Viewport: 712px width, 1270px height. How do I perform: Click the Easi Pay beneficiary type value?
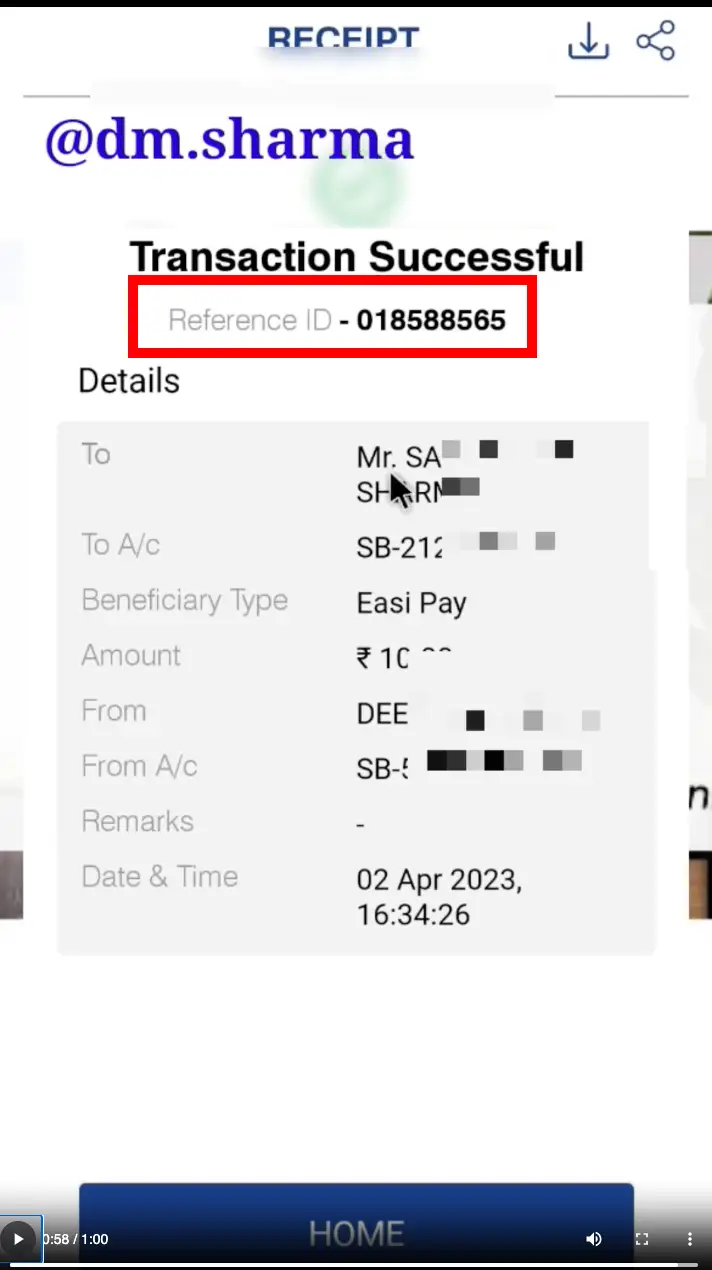pyautogui.click(x=412, y=603)
